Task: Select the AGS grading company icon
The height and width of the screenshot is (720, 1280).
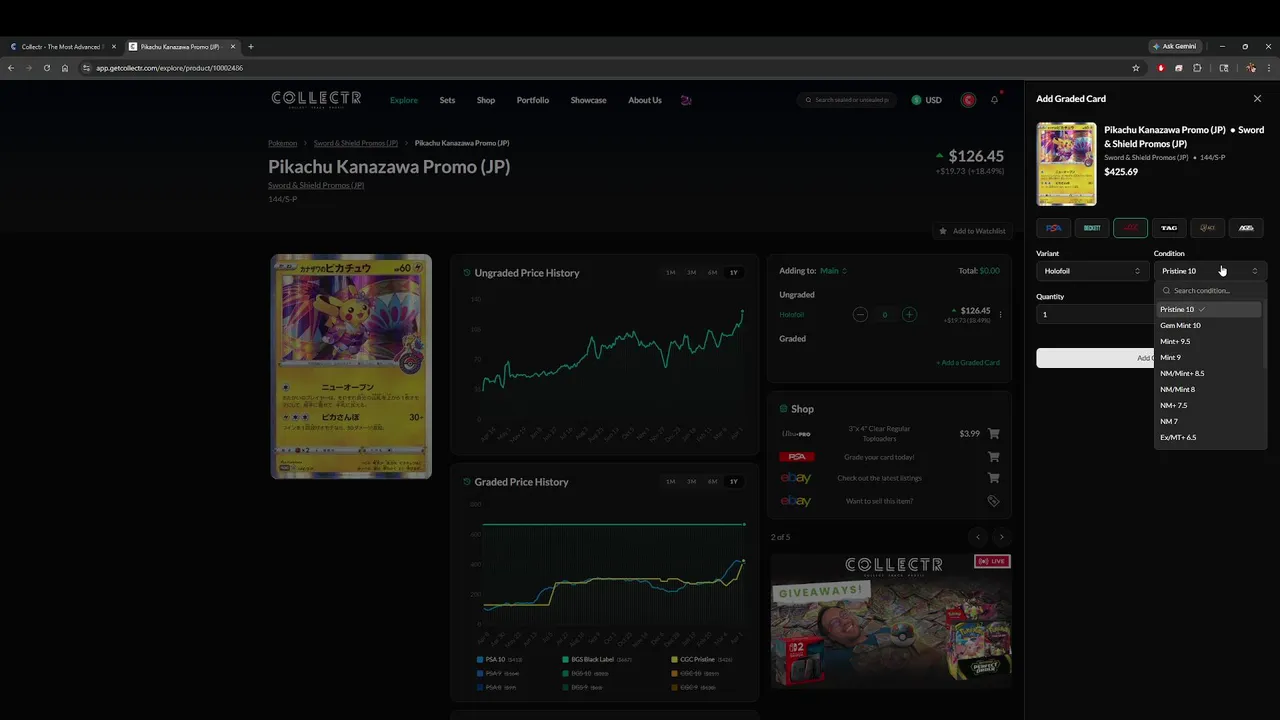Action: click(x=1246, y=228)
